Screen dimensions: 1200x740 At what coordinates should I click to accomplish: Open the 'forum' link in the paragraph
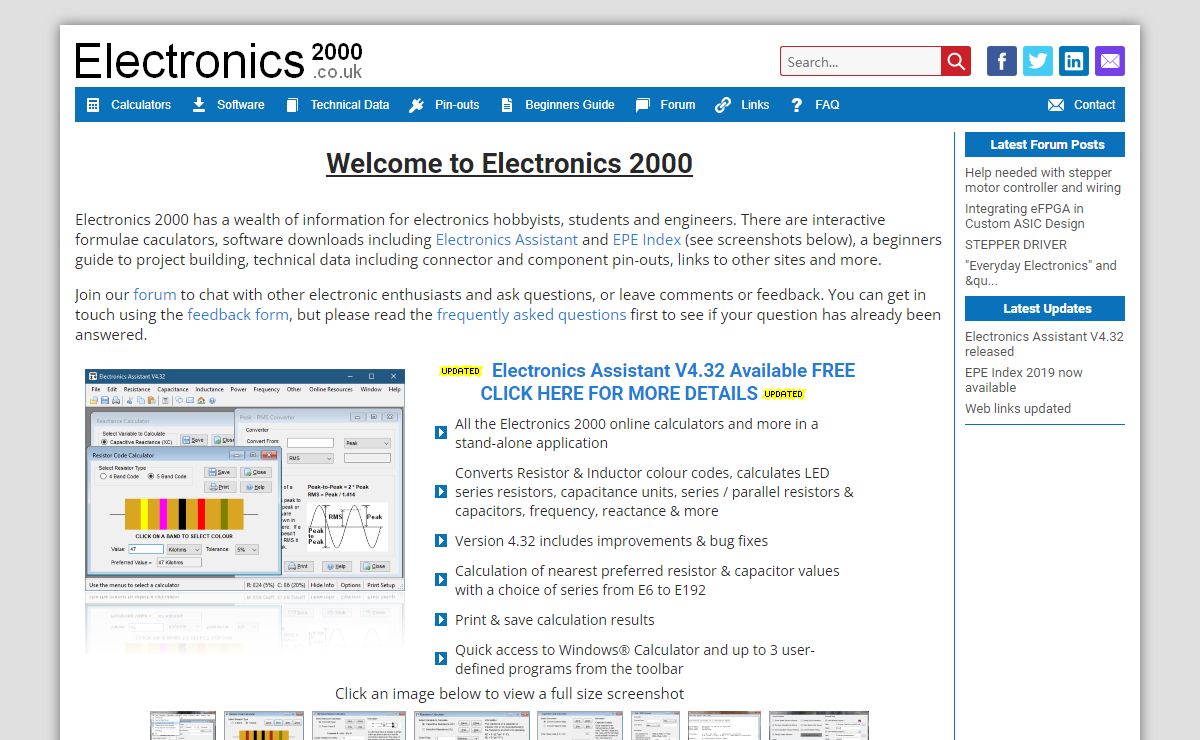[155, 295]
